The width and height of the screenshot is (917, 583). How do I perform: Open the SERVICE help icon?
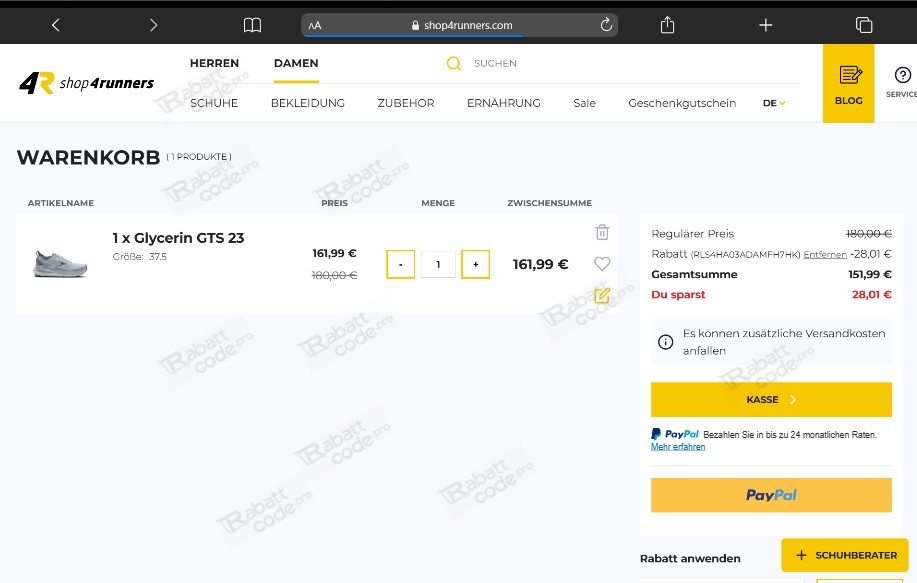tap(902, 82)
